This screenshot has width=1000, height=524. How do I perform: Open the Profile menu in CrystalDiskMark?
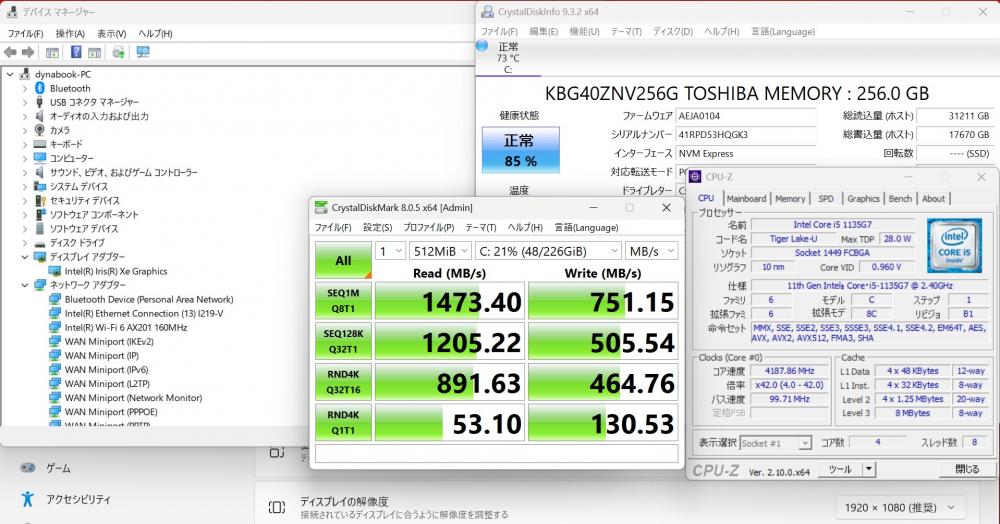(429, 228)
